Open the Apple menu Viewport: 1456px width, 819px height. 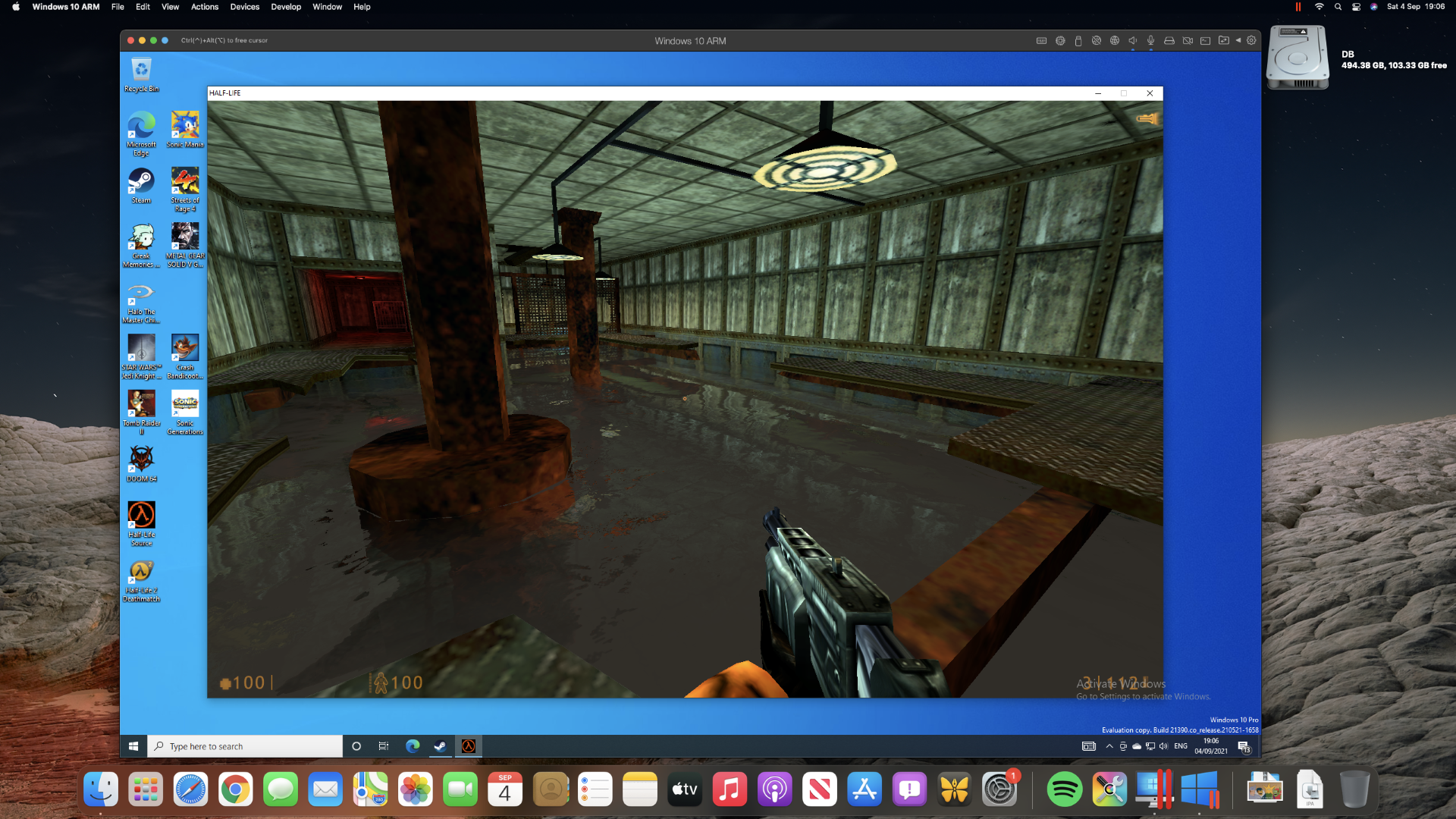16,7
